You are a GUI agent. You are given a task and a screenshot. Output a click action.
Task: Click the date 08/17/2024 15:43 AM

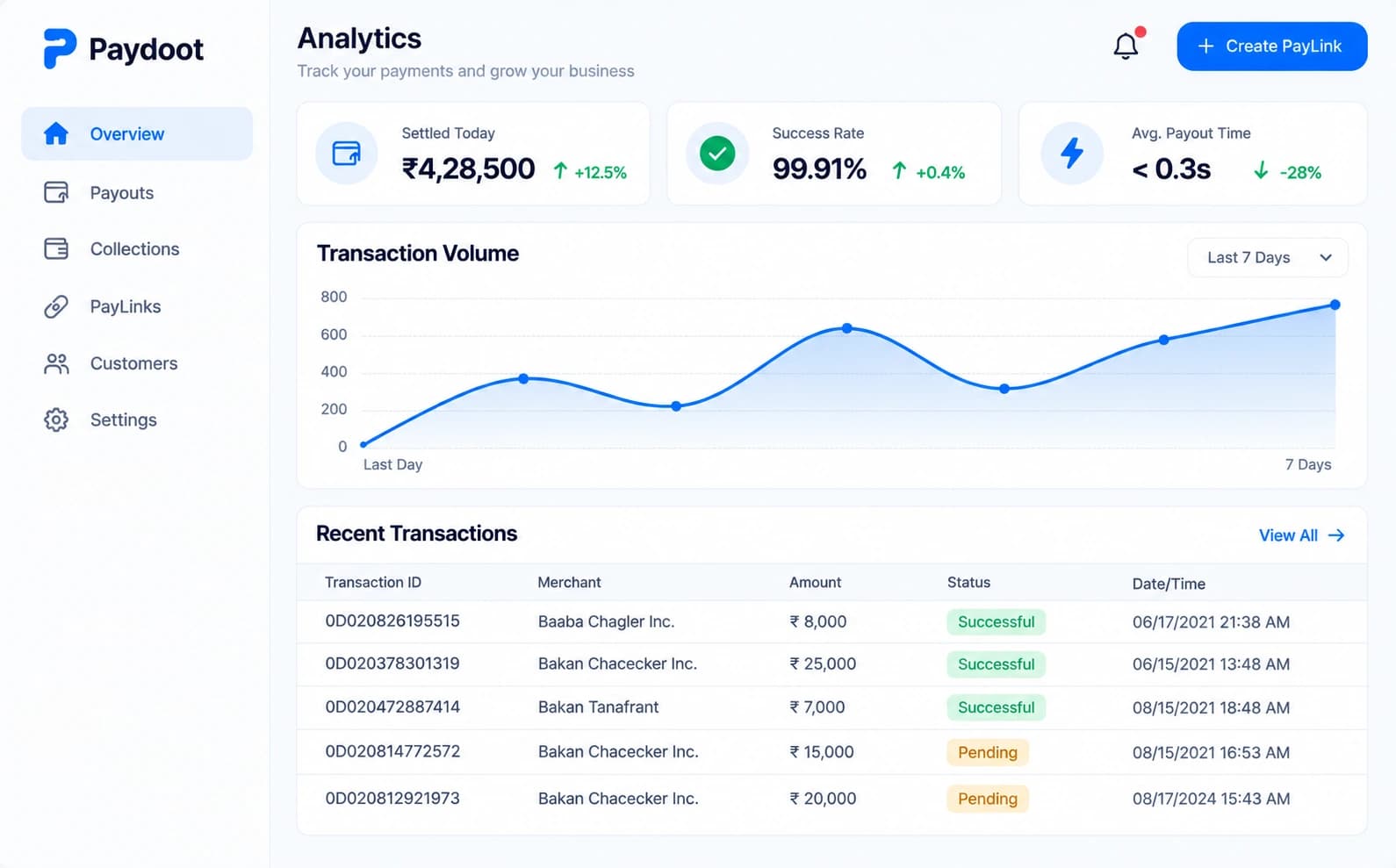pyautogui.click(x=1211, y=799)
